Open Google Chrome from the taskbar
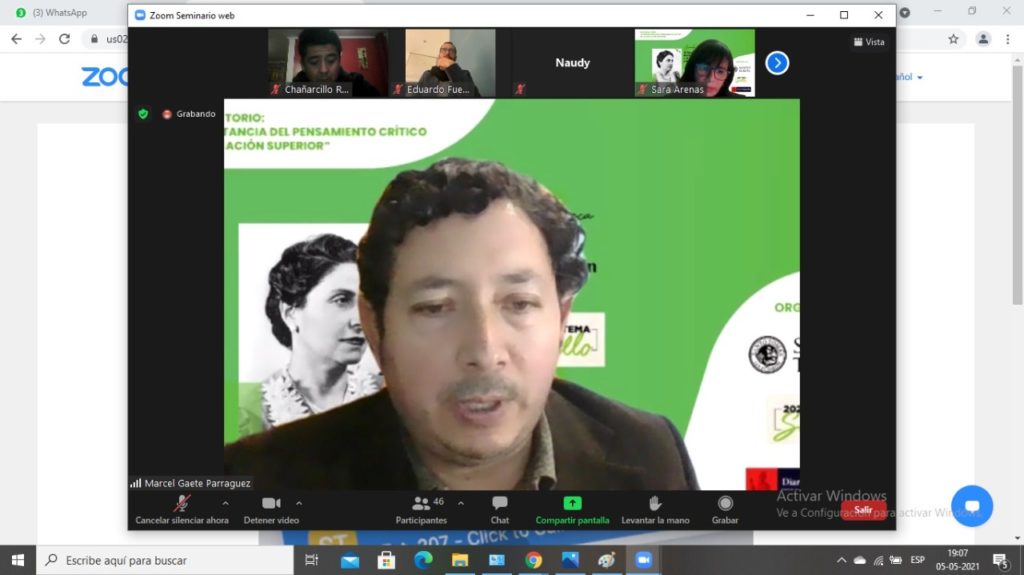Screen dimensions: 1024x575 (x=534, y=560)
